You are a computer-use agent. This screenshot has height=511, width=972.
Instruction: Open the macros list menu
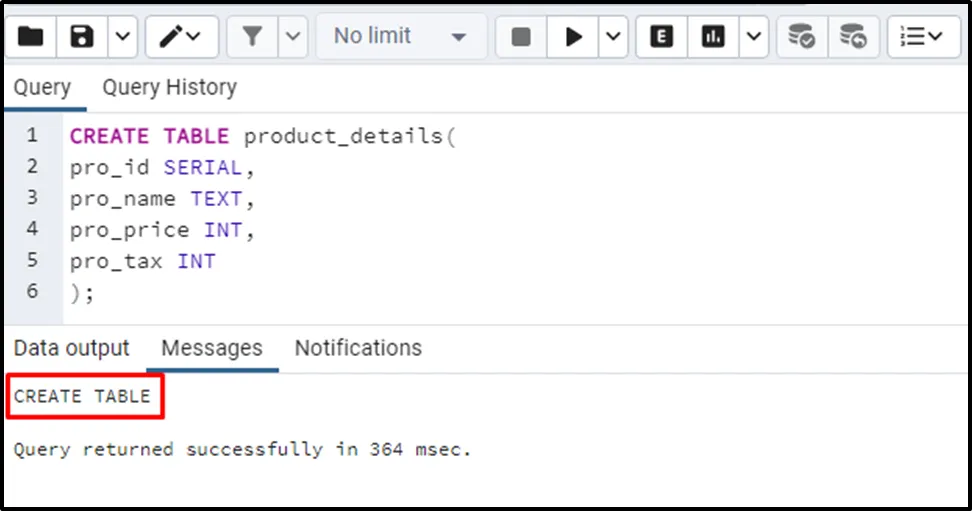921,37
